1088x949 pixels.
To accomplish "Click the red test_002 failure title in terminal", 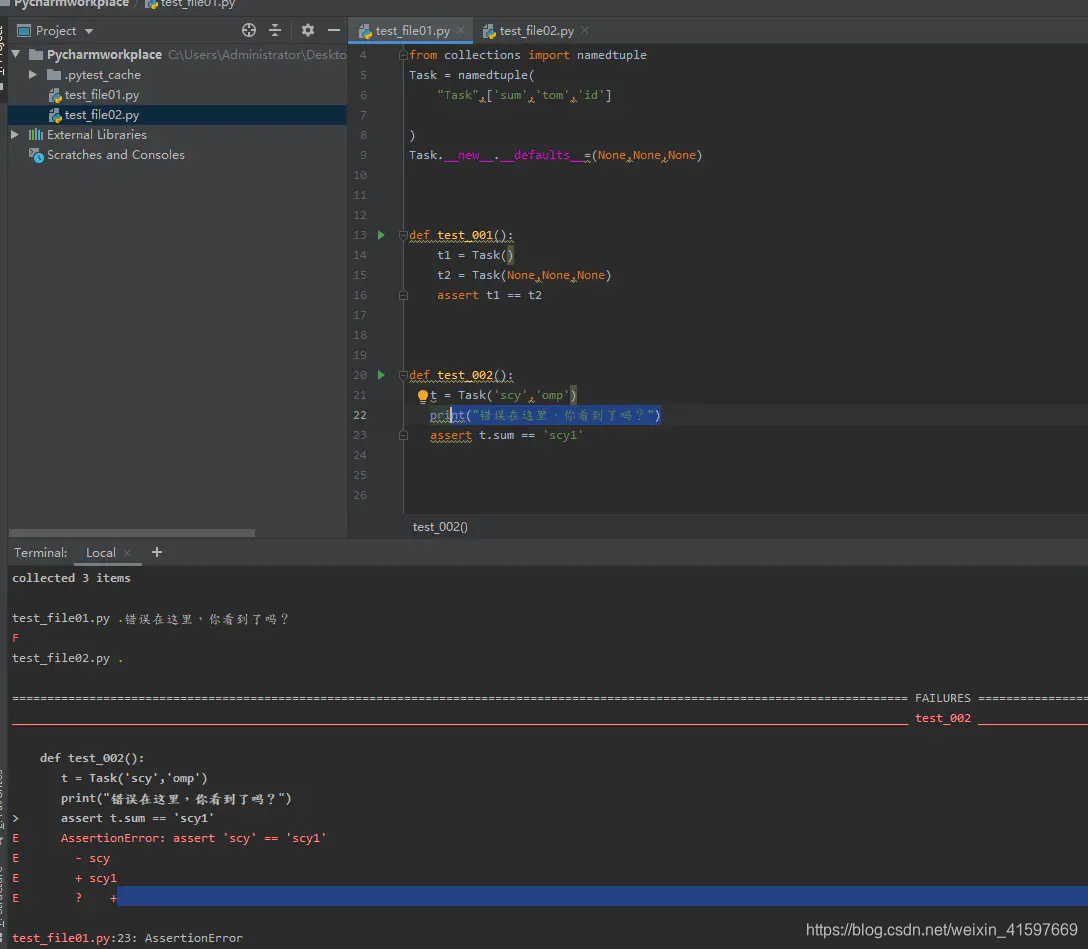I will click(942, 718).
